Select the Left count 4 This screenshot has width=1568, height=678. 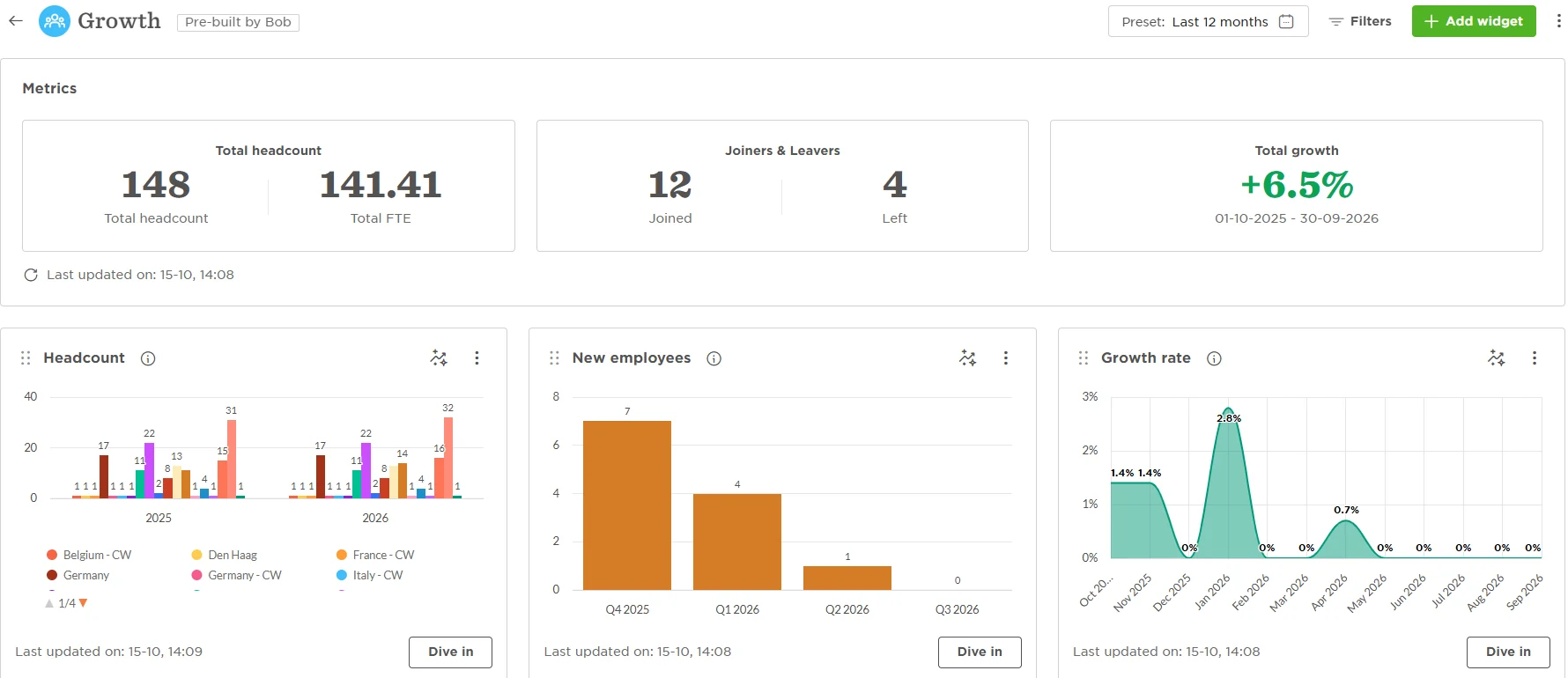895,185
